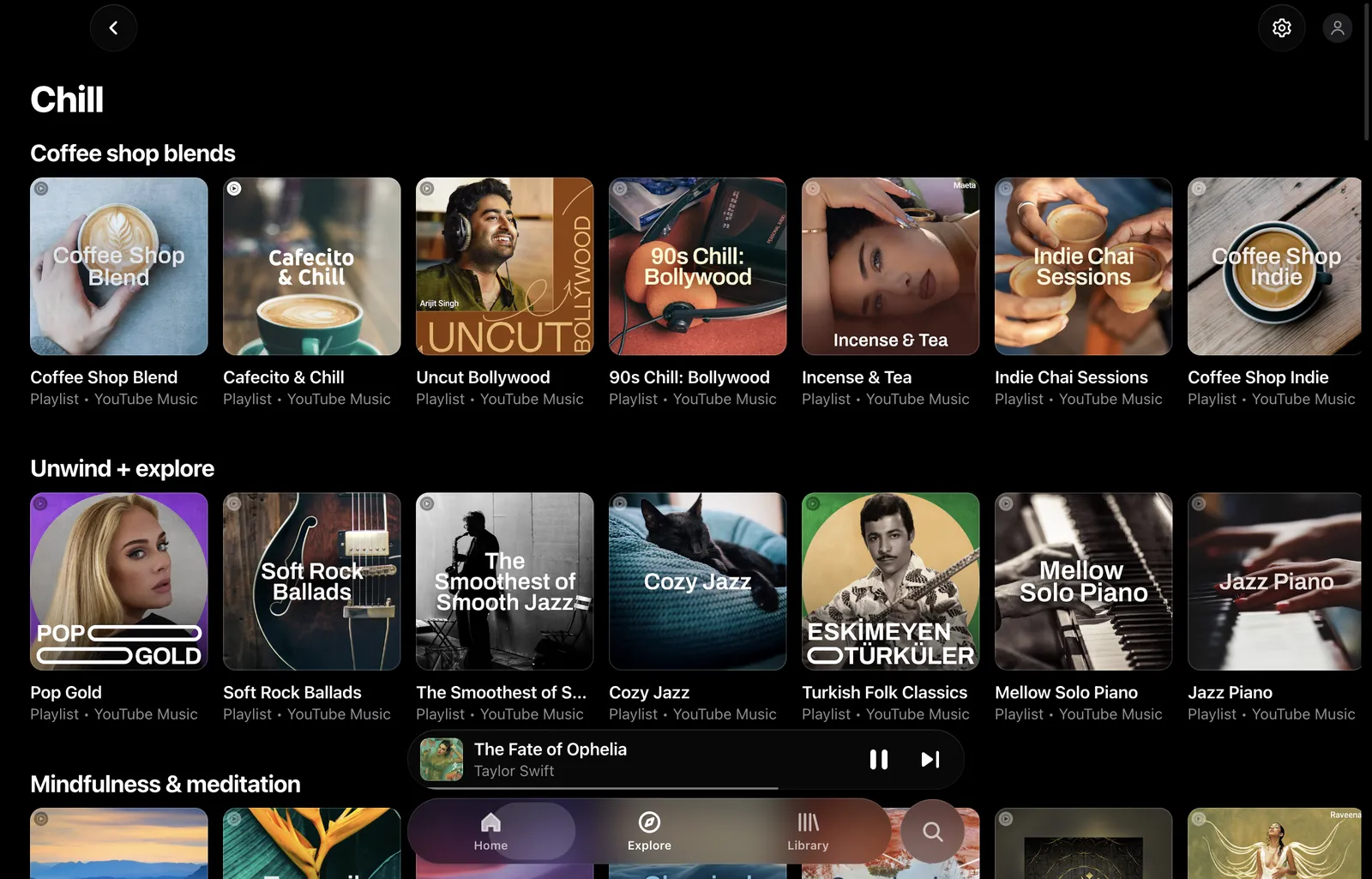Click the 90s Chill: Bollywood title
Image resolution: width=1372 pixels, height=879 pixels.
pos(689,377)
